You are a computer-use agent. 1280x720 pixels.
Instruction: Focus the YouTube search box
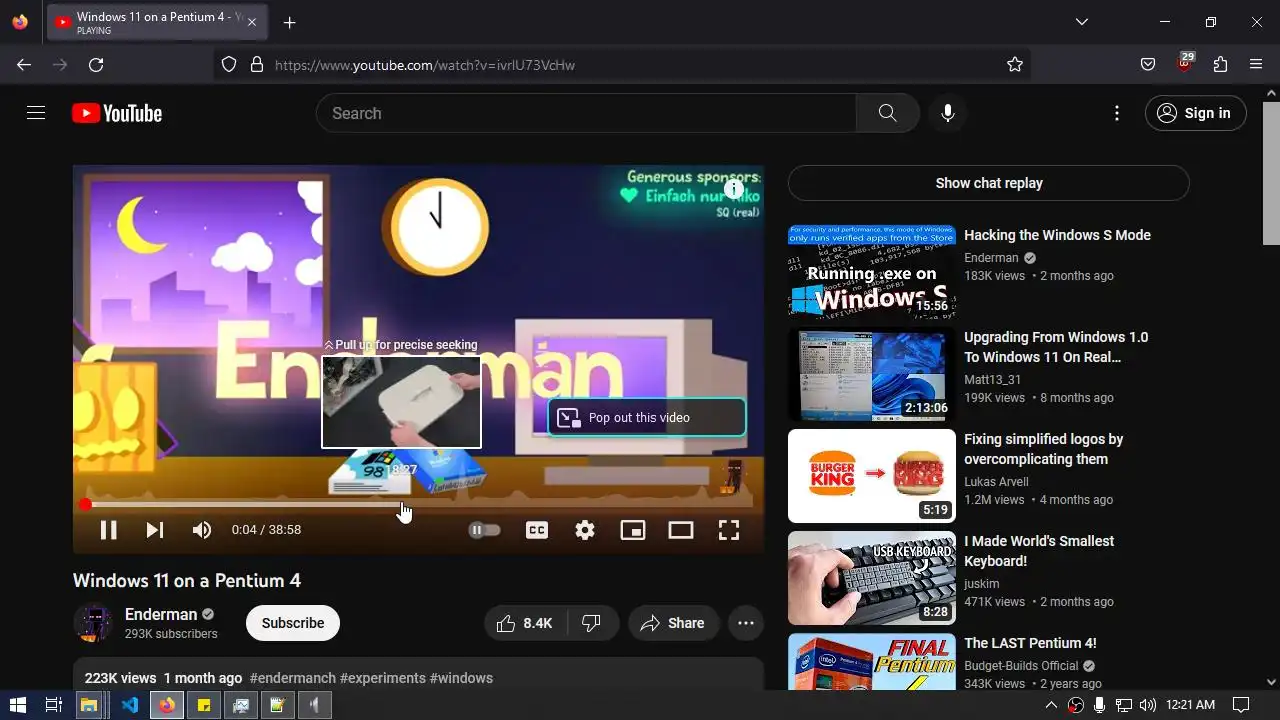pyautogui.click(x=586, y=113)
